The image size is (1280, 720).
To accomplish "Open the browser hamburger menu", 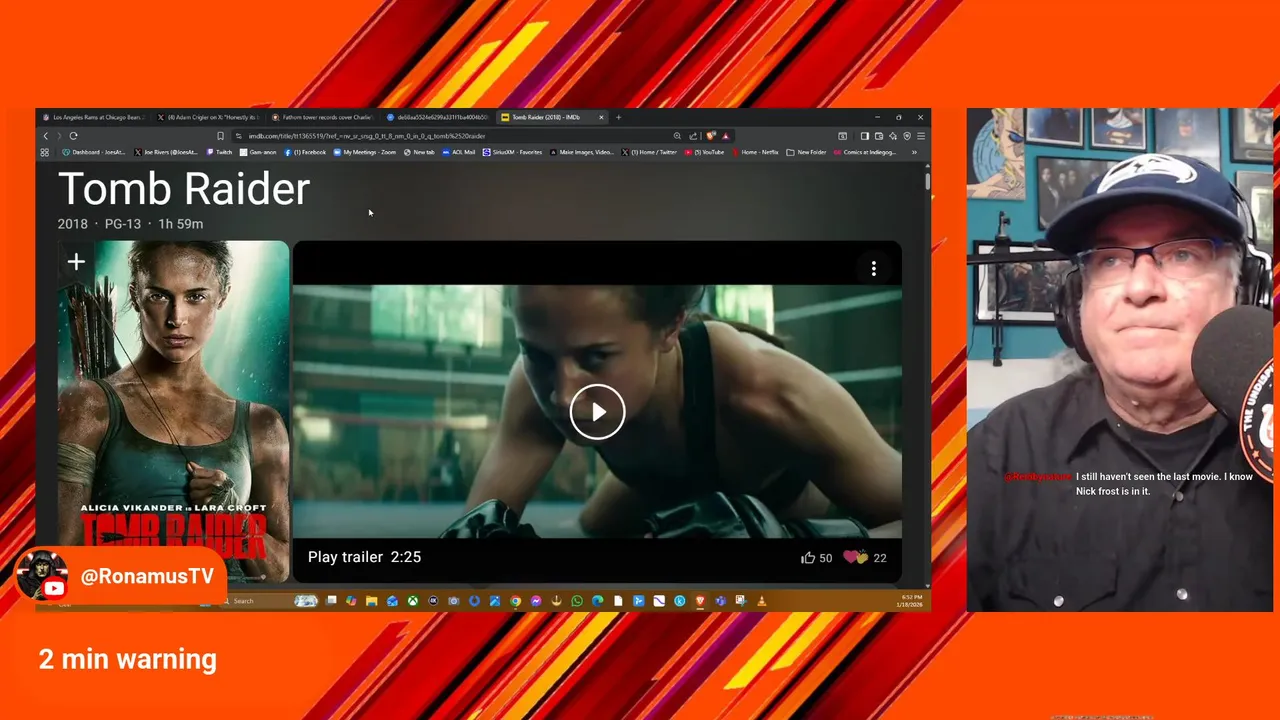I will pyautogui.click(x=921, y=136).
